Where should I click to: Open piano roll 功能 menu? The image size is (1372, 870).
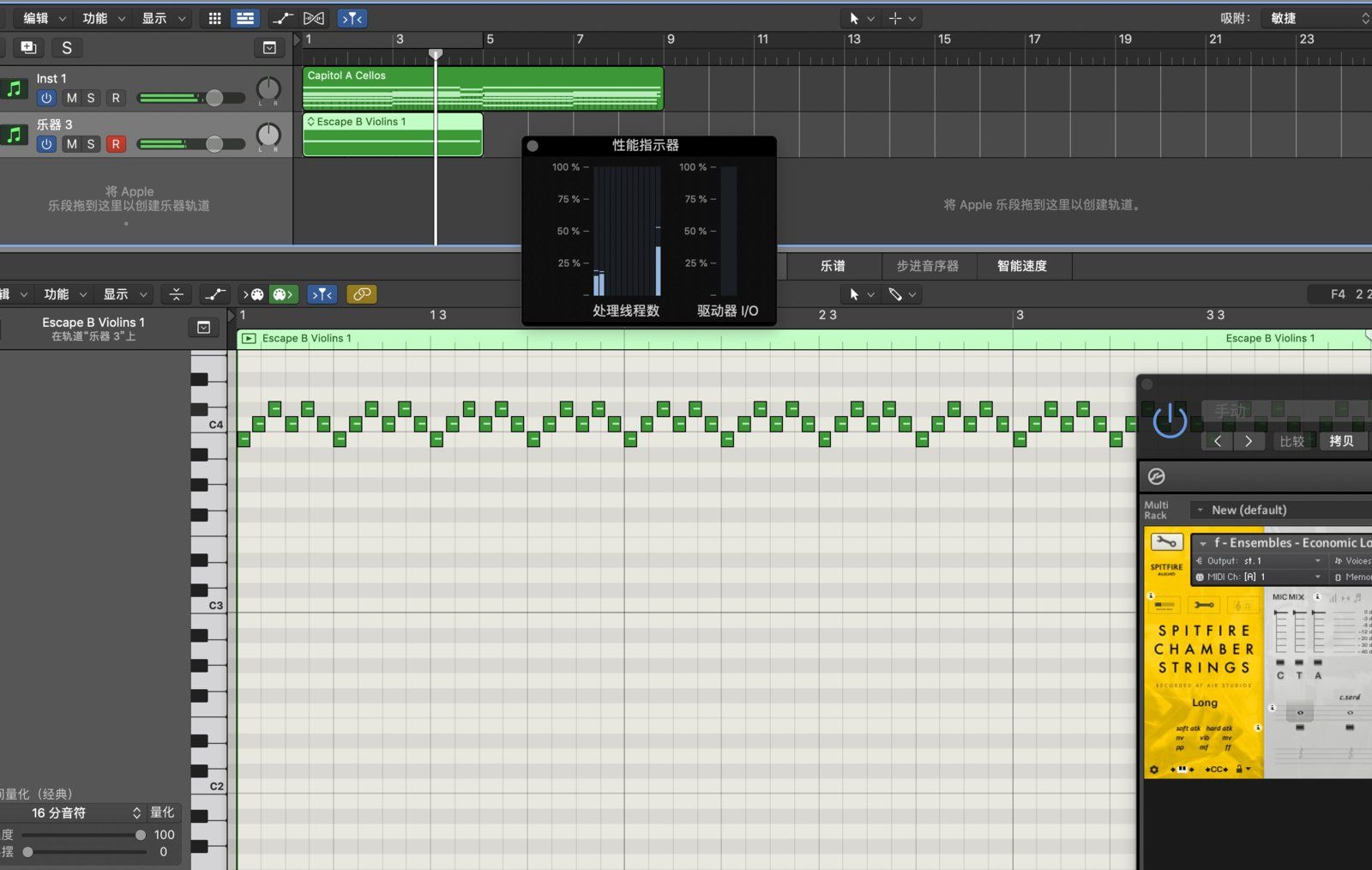65,294
